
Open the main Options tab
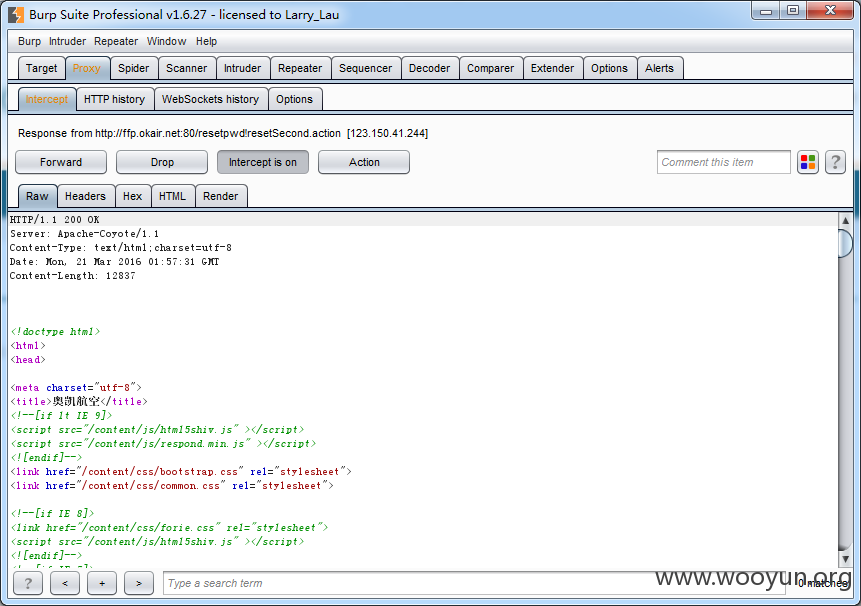tap(609, 68)
